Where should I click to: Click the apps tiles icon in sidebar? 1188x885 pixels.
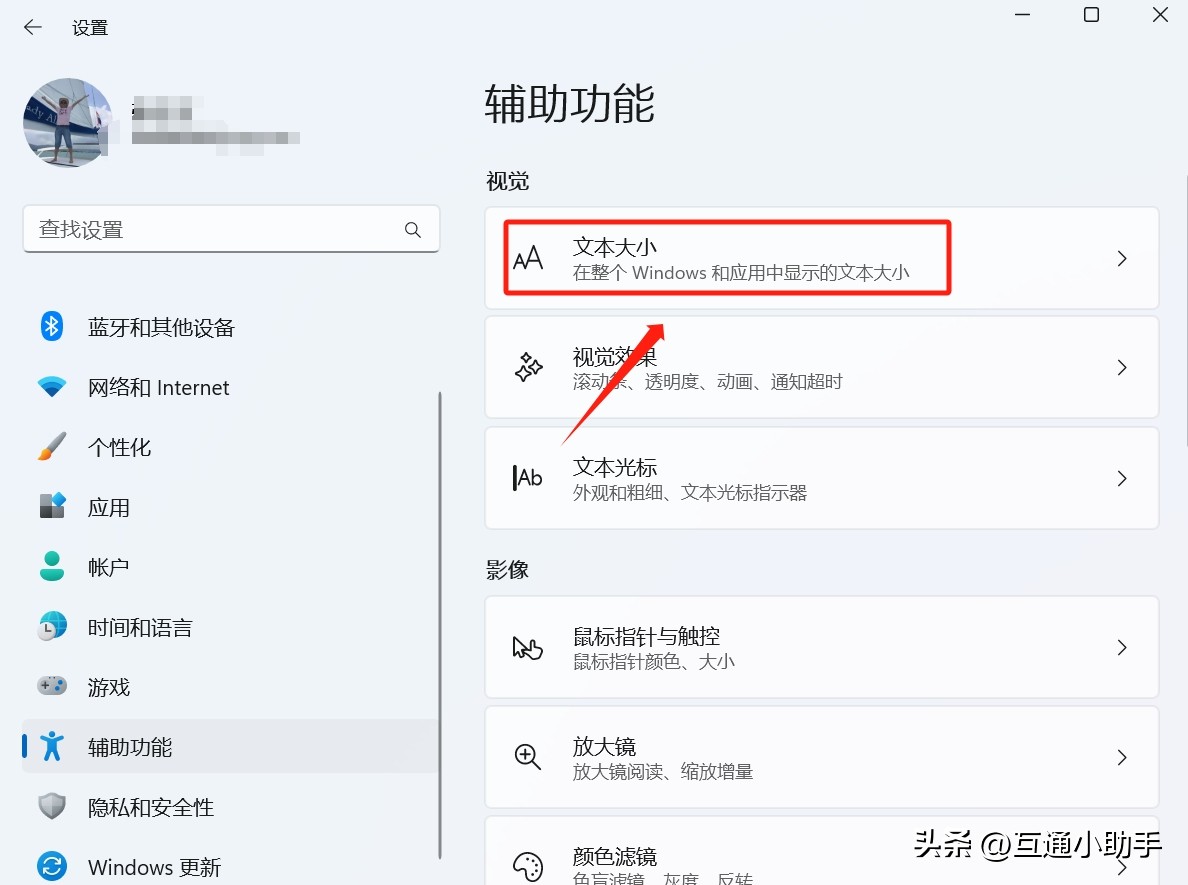tap(52, 506)
